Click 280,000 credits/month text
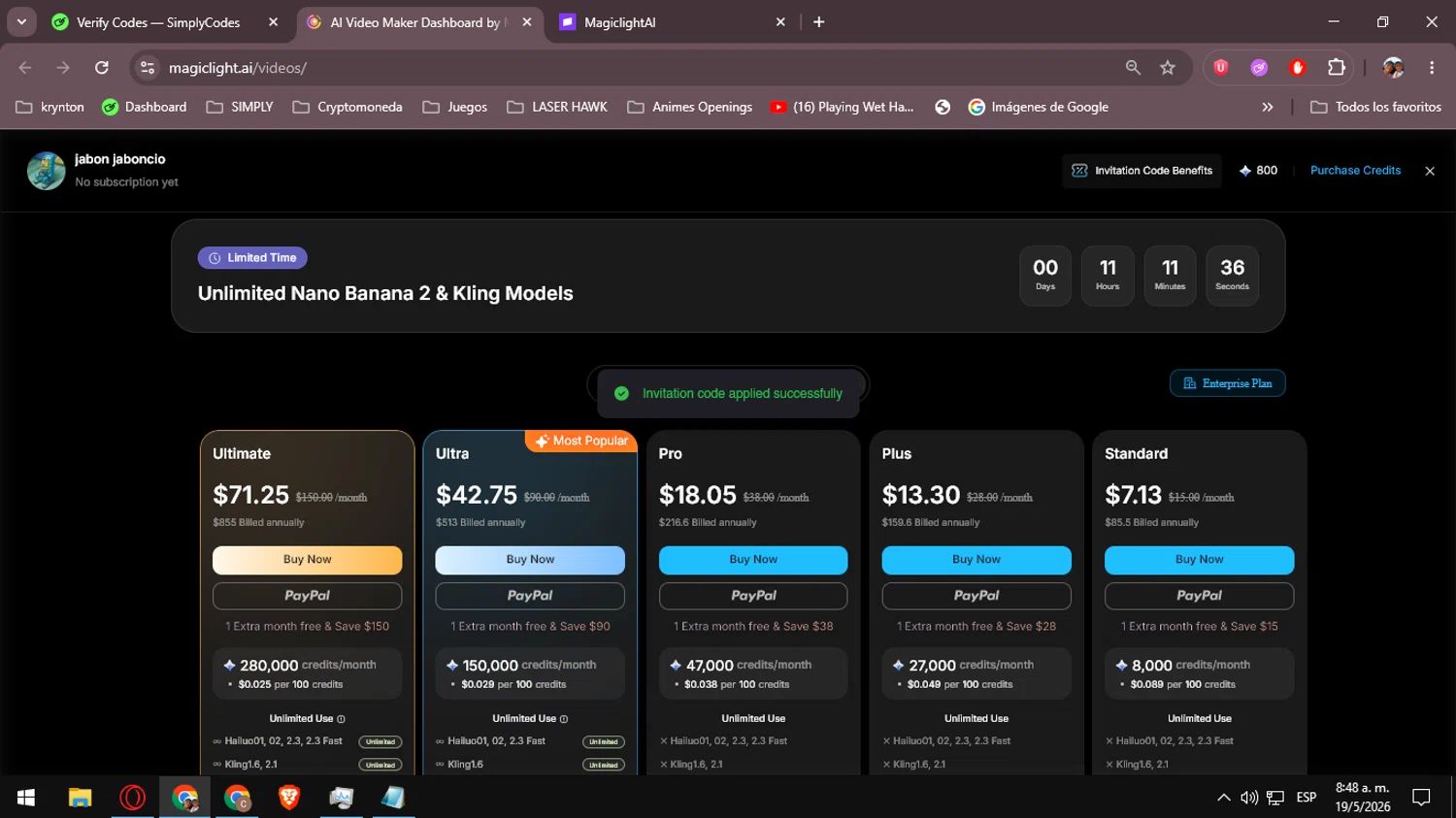The width and height of the screenshot is (1456, 818). (308, 665)
